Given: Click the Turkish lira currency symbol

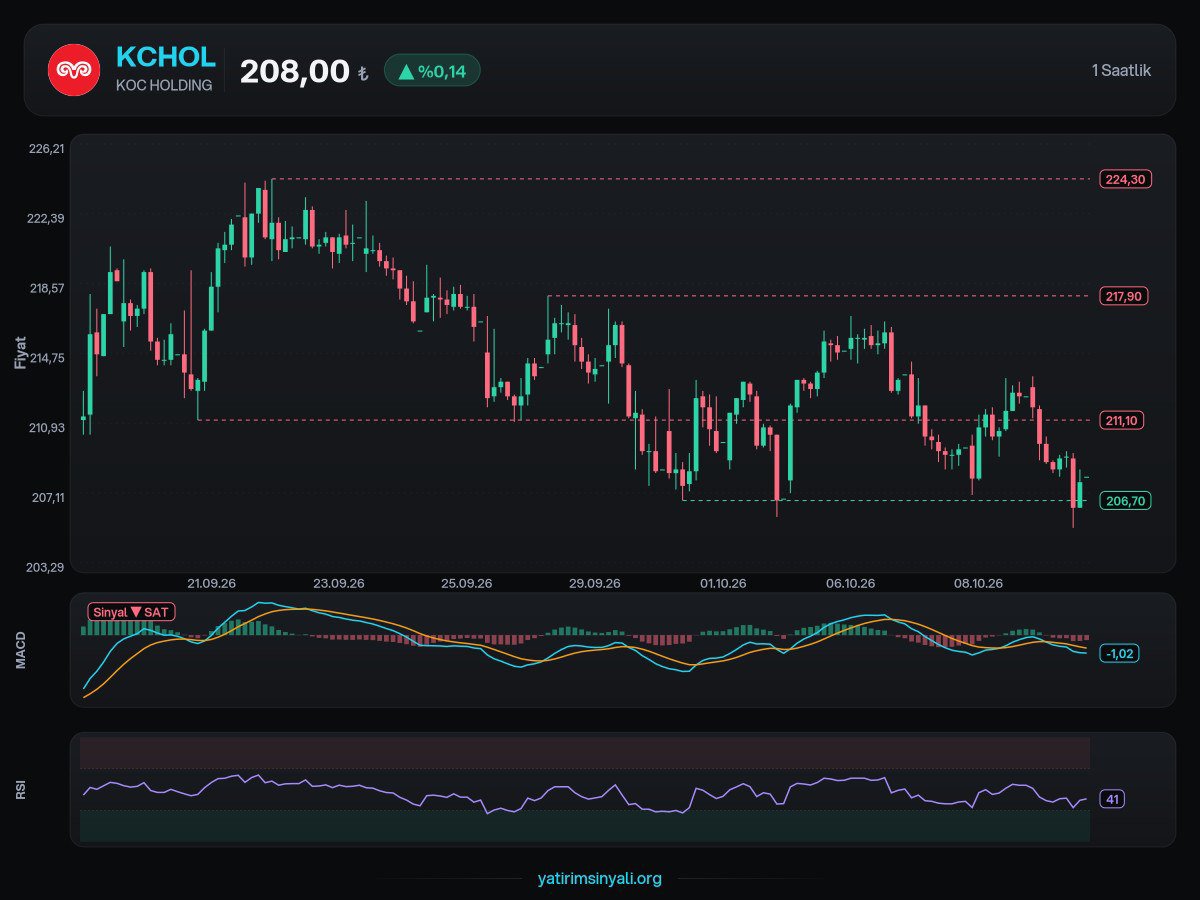Looking at the screenshot, I should pos(363,75).
